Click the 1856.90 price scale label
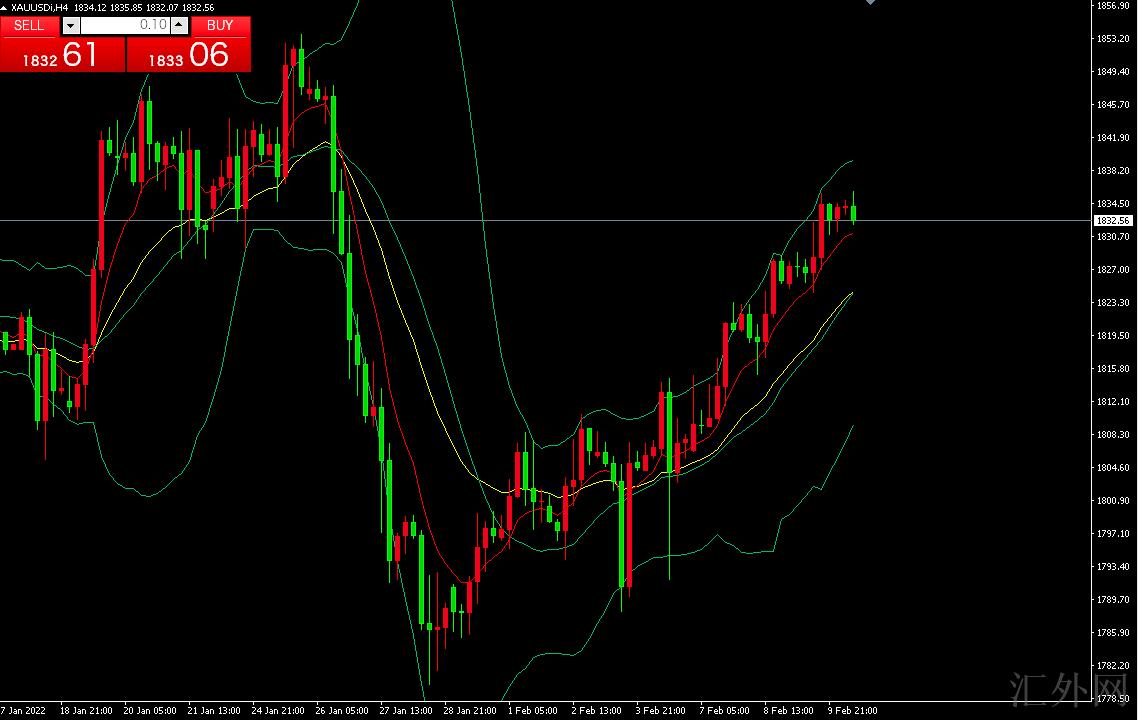 point(1113,6)
